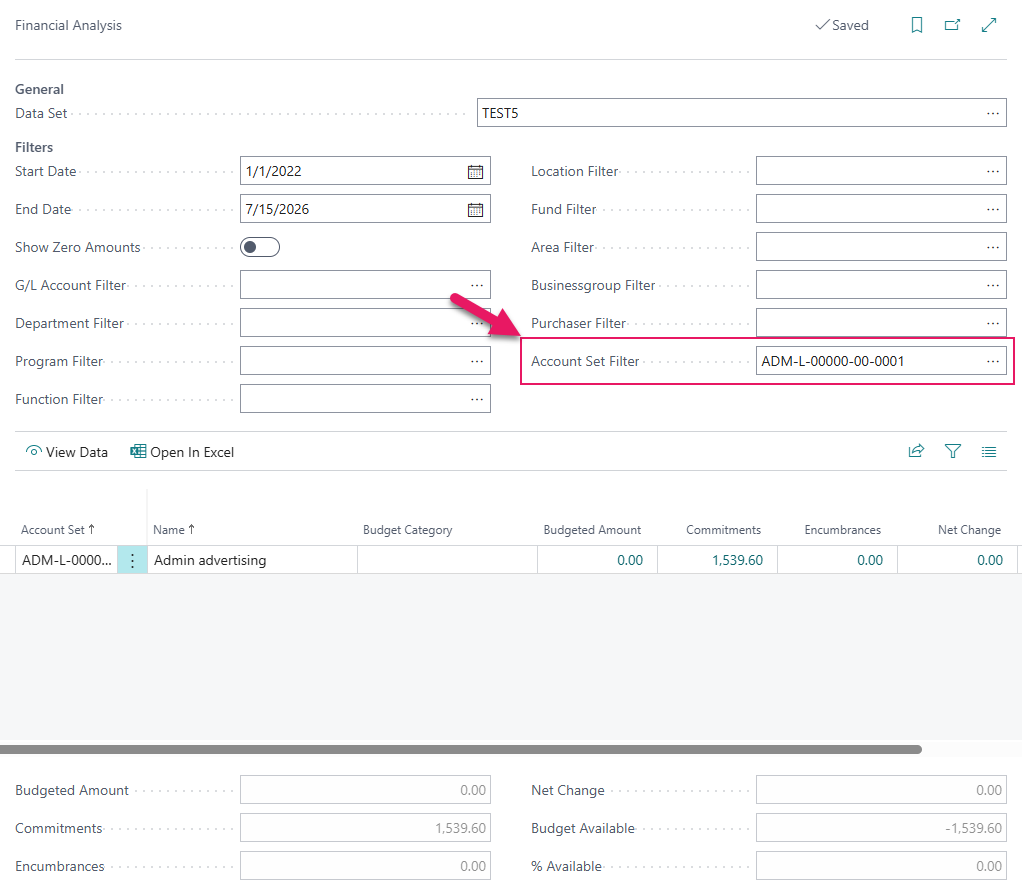
Task: Open Data Set TEST5 lookup ellipsis
Action: point(993,113)
